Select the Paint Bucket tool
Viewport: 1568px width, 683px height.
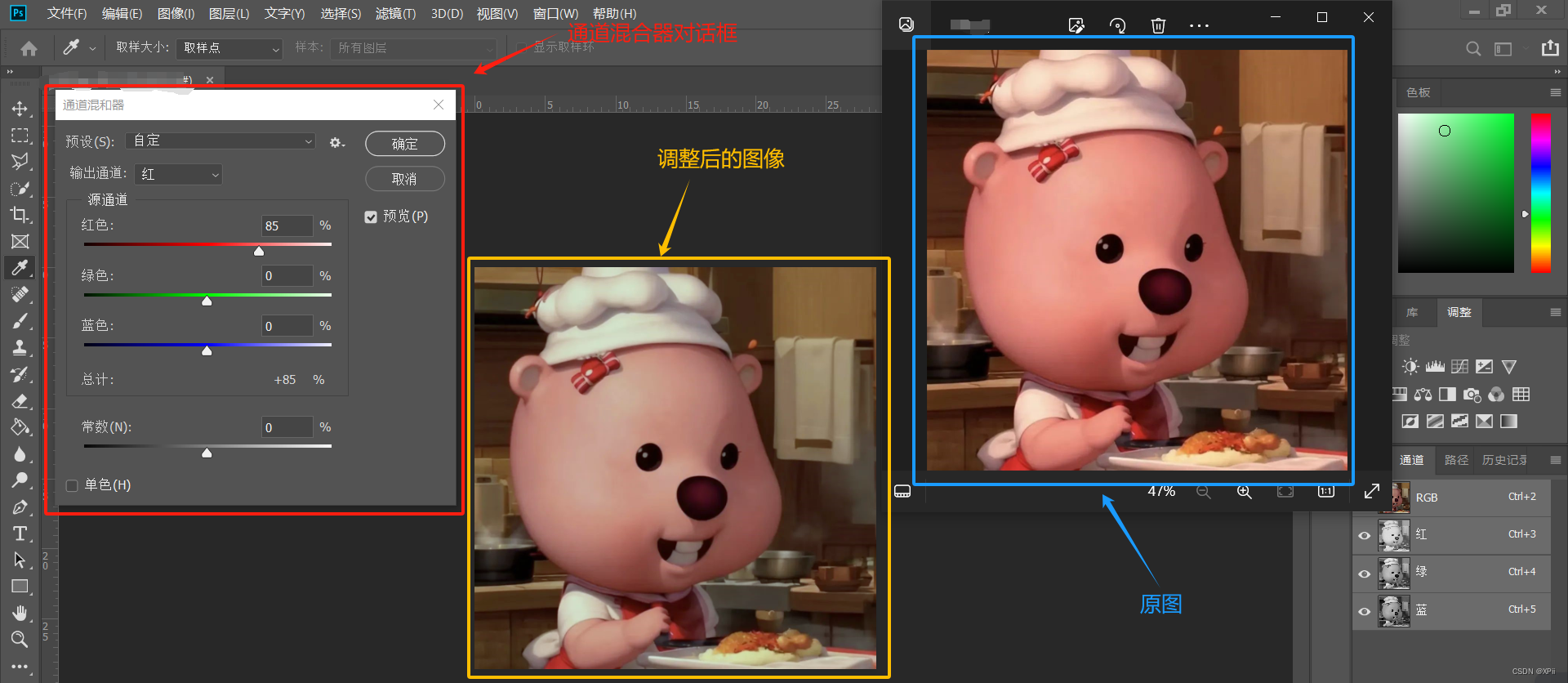coord(20,427)
